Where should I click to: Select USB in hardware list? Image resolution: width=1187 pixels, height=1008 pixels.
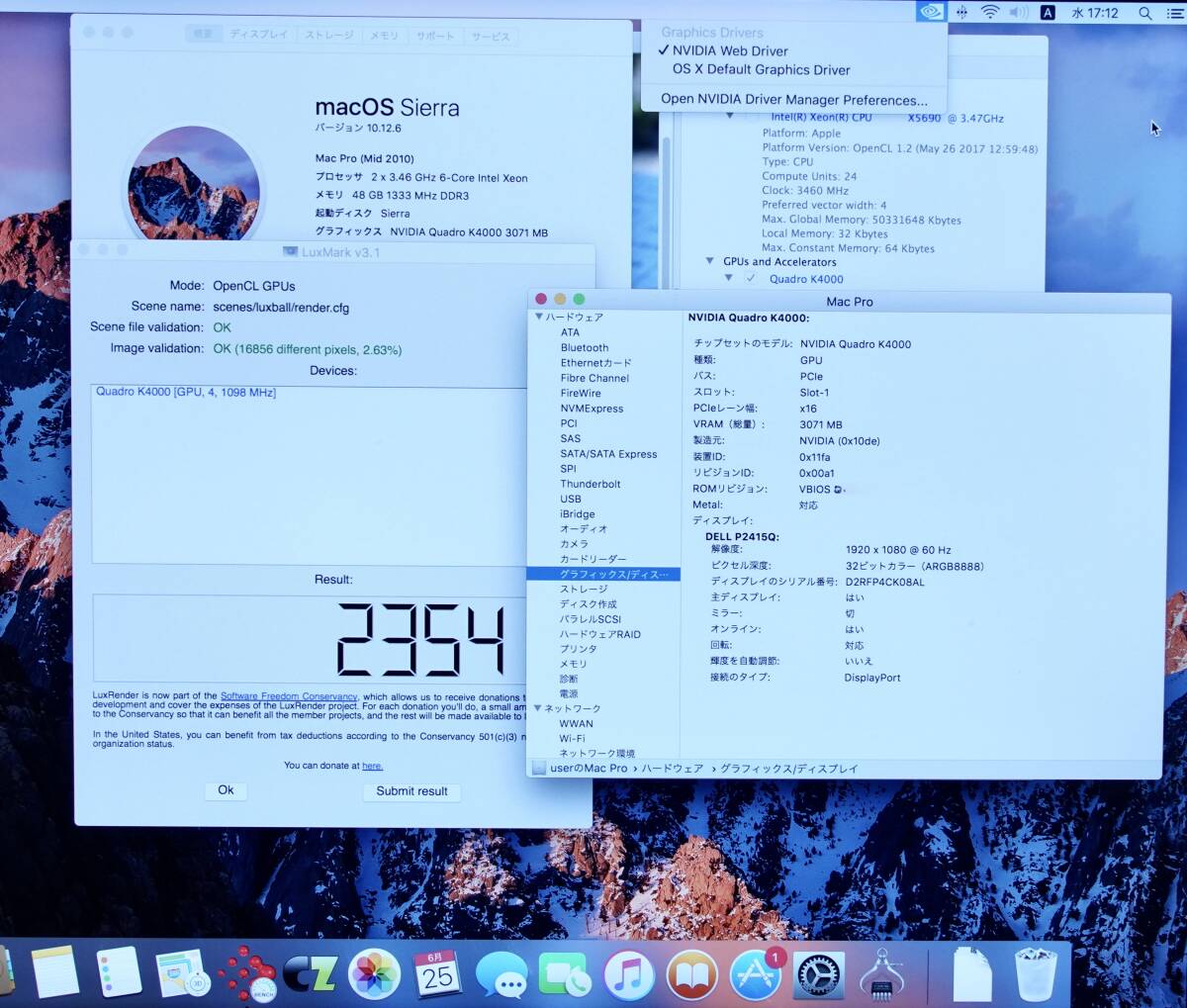(x=571, y=499)
